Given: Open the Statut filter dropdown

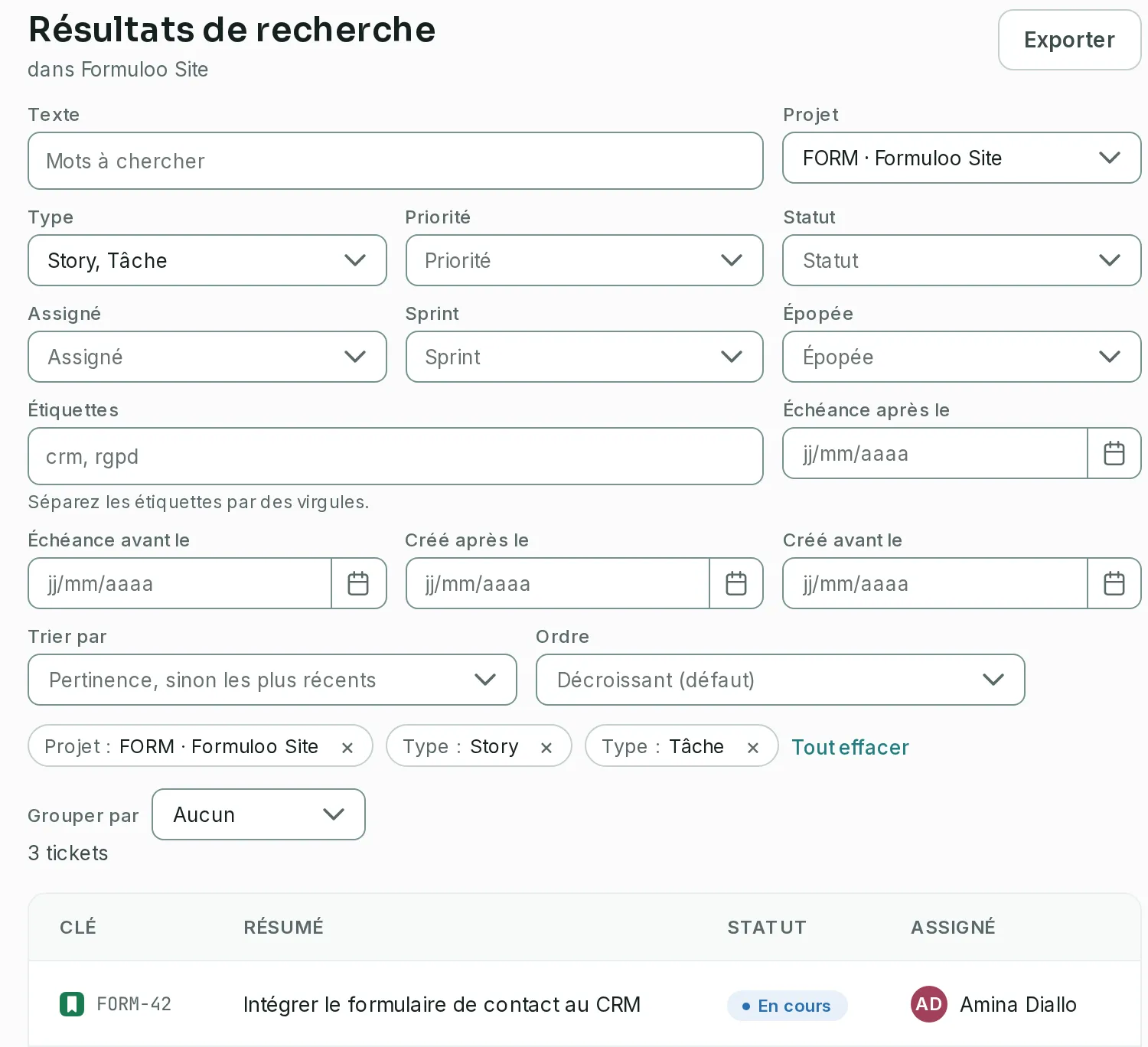Looking at the screenshot, I should point(962,260).
